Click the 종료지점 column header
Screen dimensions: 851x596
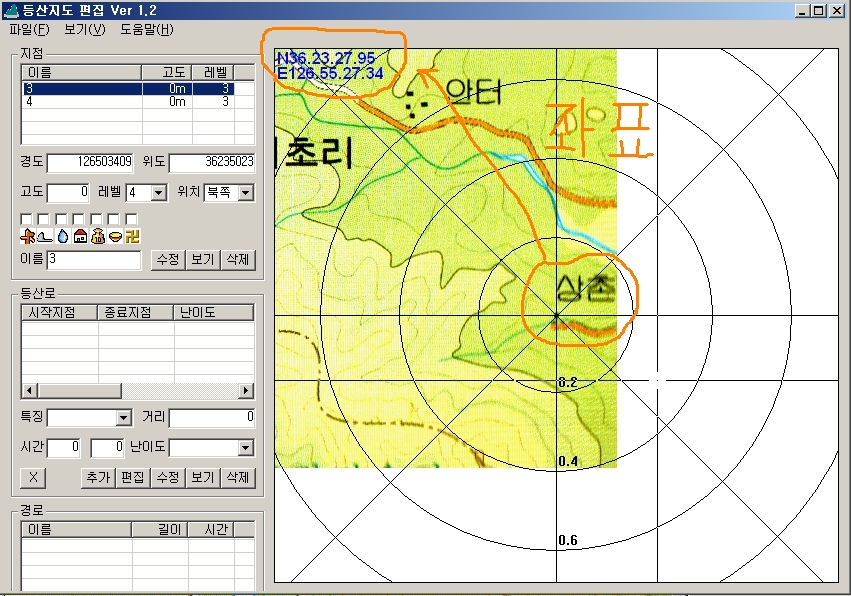136,313
